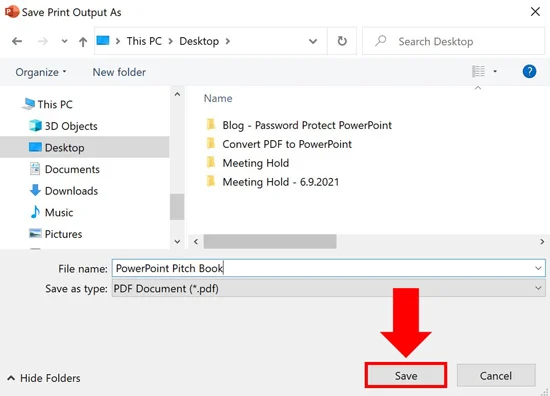Refresh the Desktop folder view
550x396 pixels.
click(x=342, y=41)
